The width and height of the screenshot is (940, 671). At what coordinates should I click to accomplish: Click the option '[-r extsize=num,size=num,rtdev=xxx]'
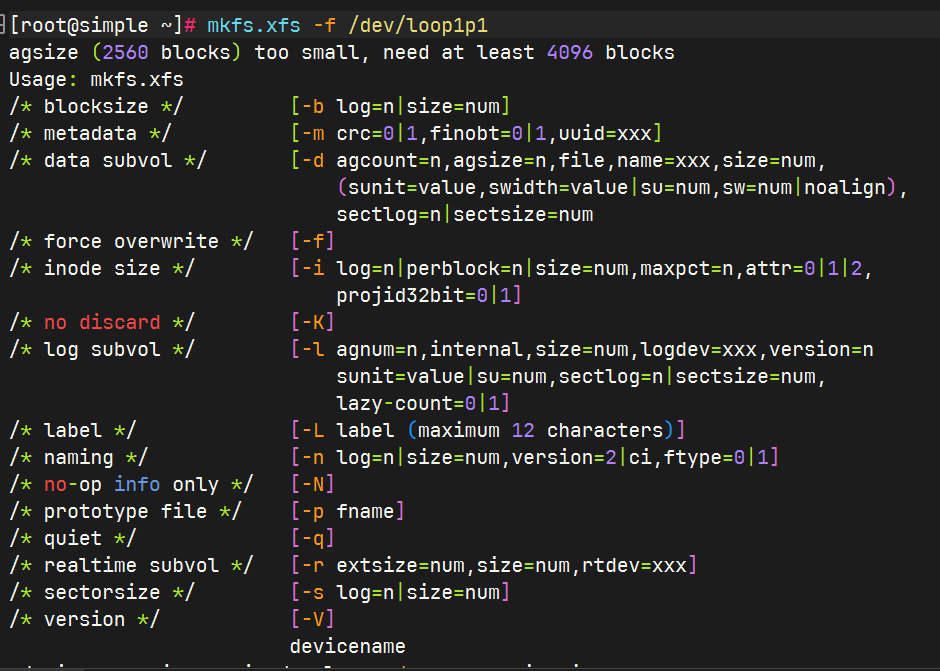coord(494,565)
